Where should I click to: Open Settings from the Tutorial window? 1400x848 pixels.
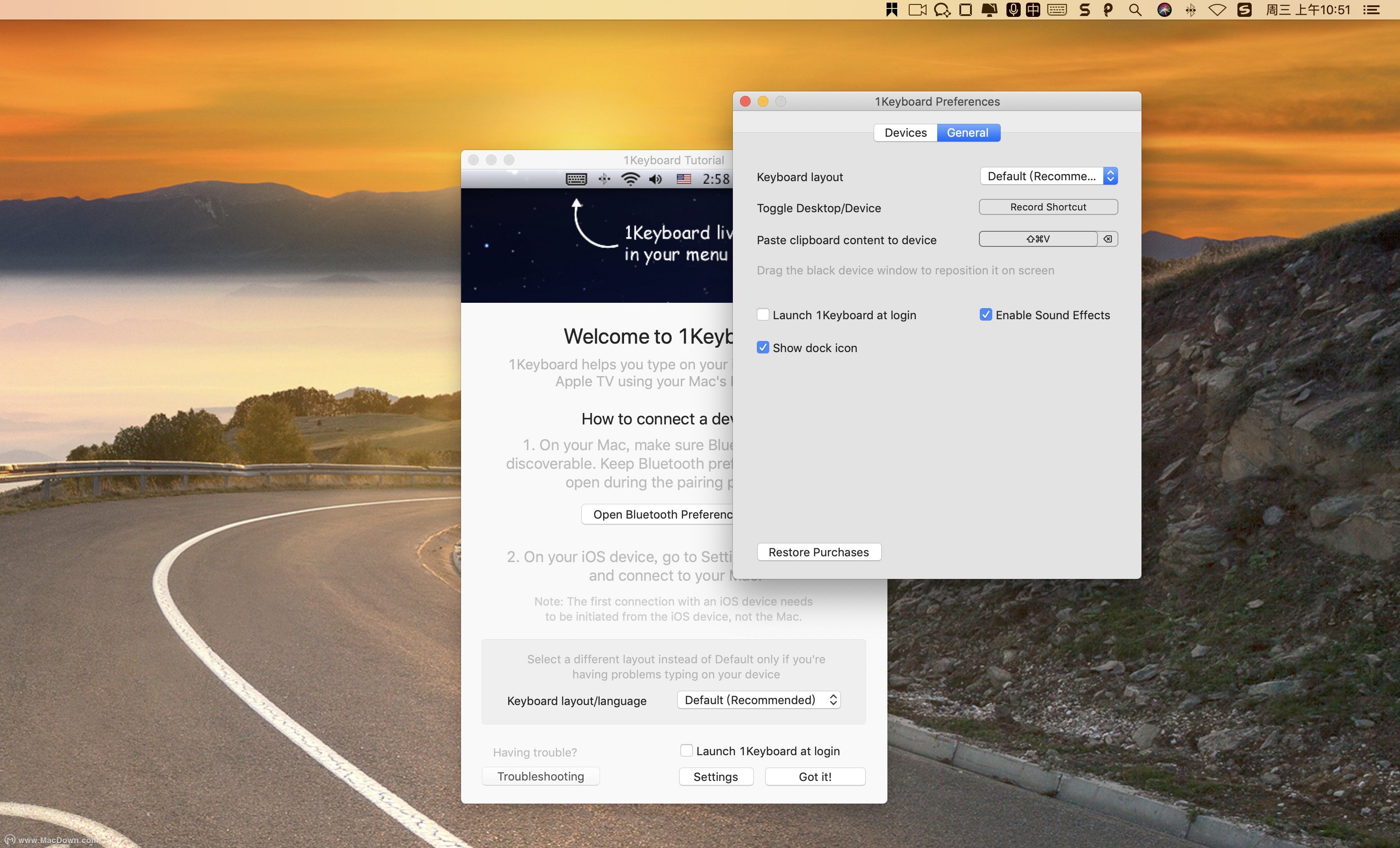pos(716,777)
